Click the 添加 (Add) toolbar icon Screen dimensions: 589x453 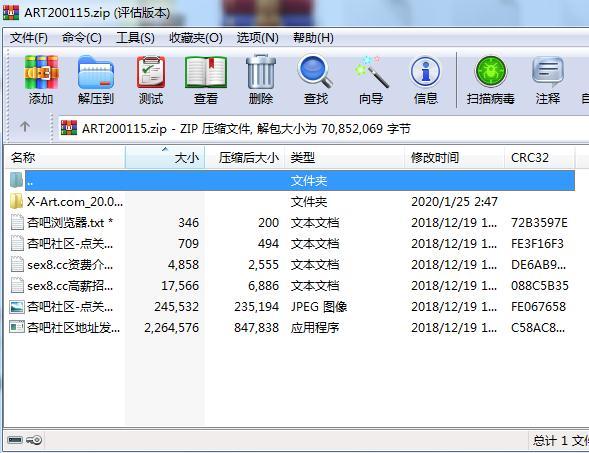point(41,80)
